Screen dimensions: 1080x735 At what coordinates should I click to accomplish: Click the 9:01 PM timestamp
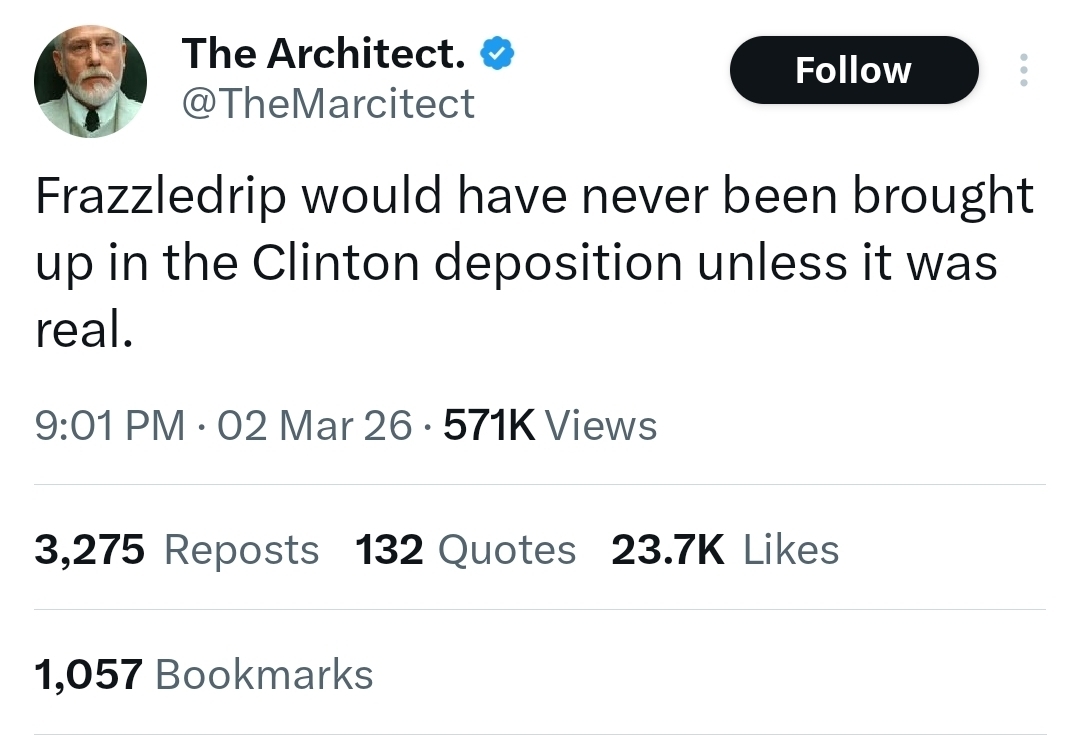pyautogui.click(x=110, y=426)
